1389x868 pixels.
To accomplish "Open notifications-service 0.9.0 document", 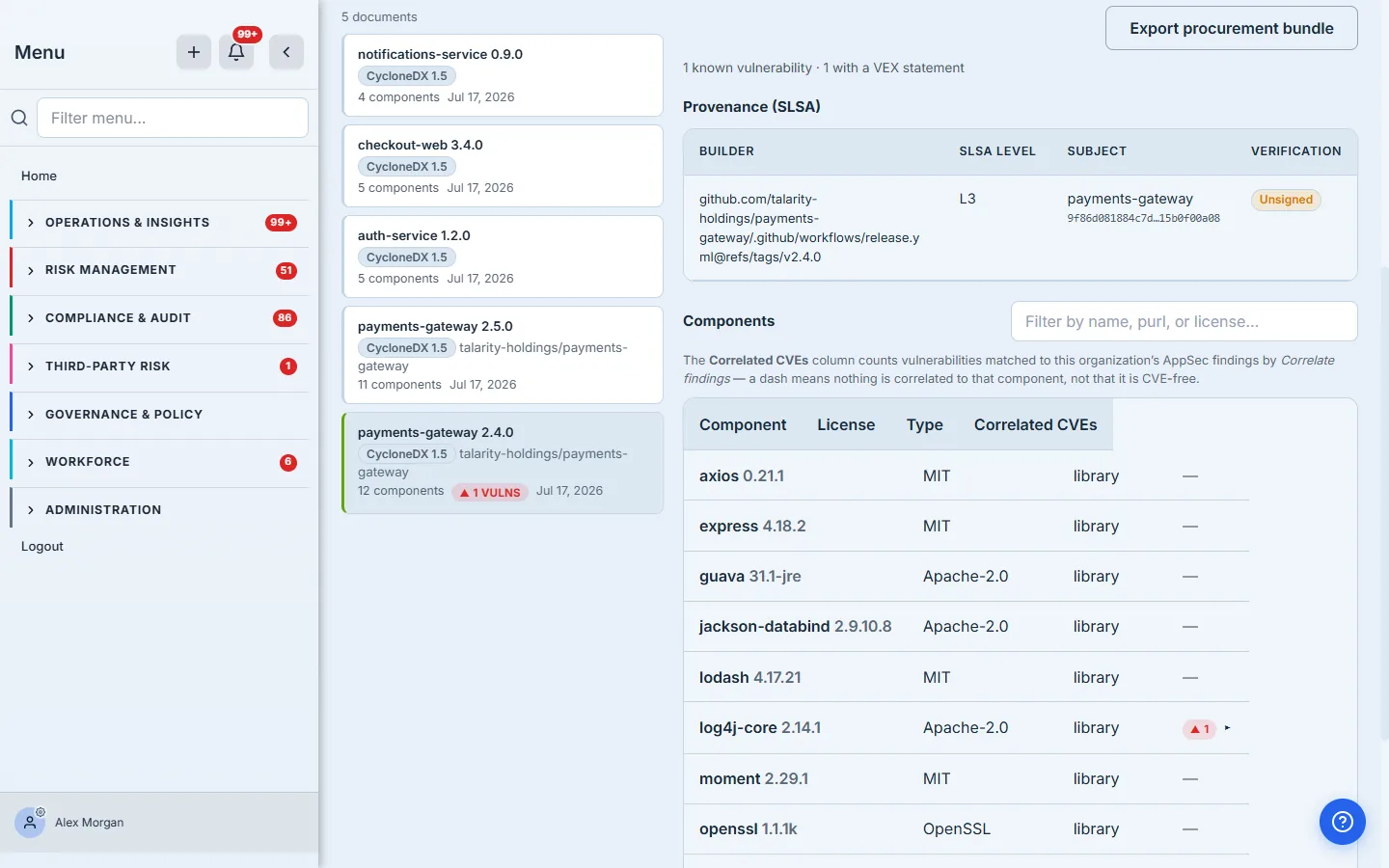I will [x=503, y=75].
